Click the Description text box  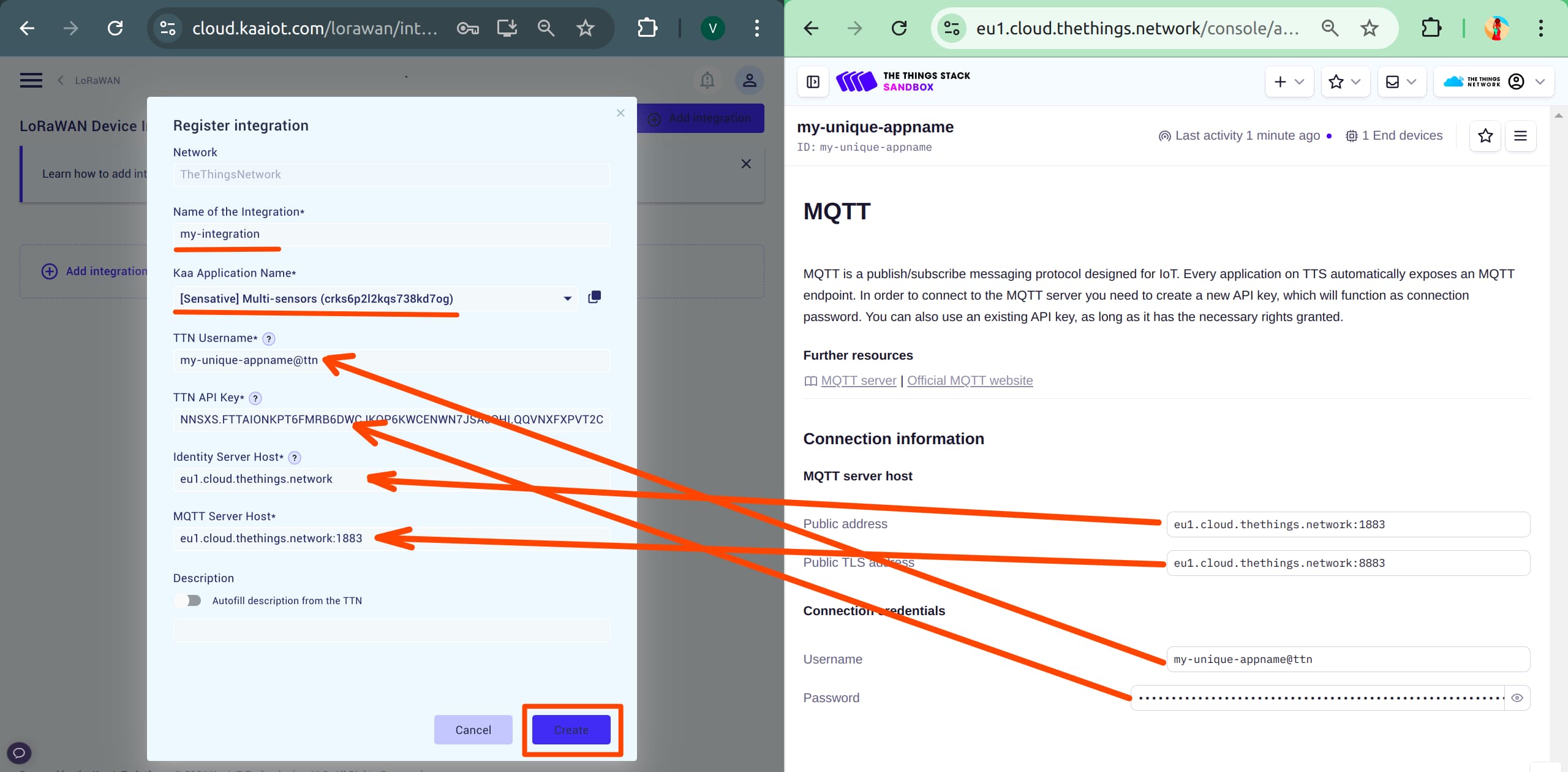click(x=391, y=630)
